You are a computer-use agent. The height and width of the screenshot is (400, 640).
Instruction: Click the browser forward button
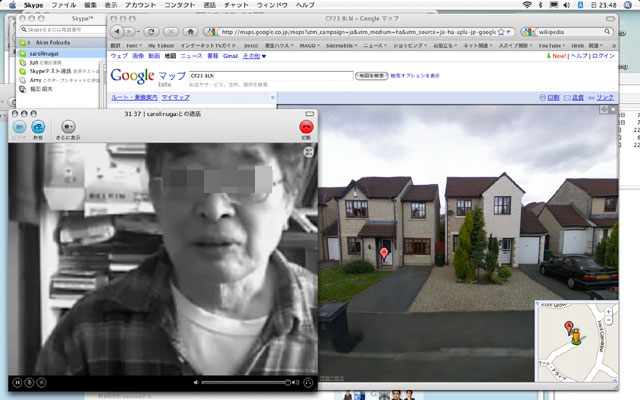click(x=129, y=31)
